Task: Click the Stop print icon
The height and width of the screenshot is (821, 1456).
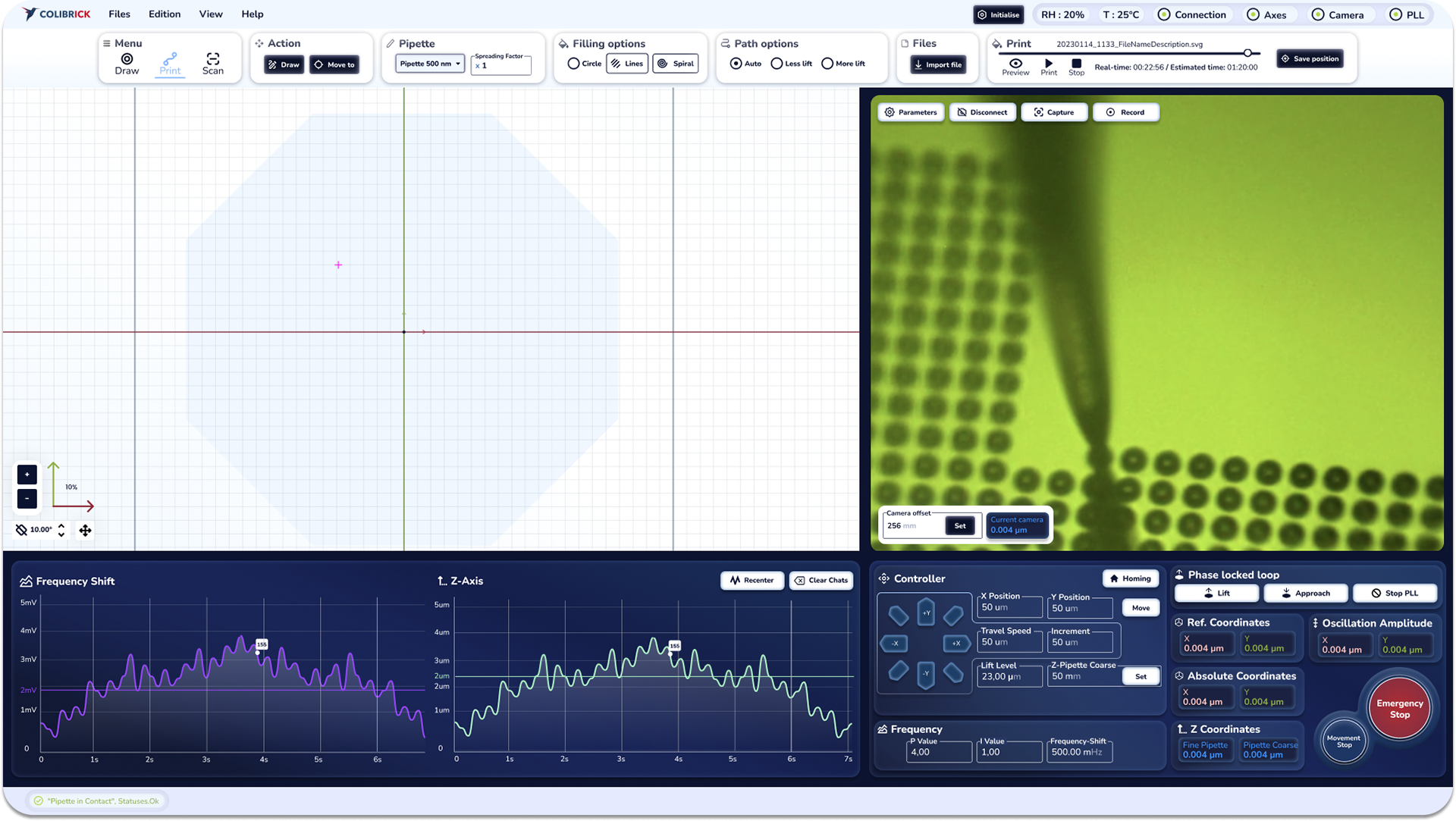Action: pyautogui.click(x=1076, y=64)
